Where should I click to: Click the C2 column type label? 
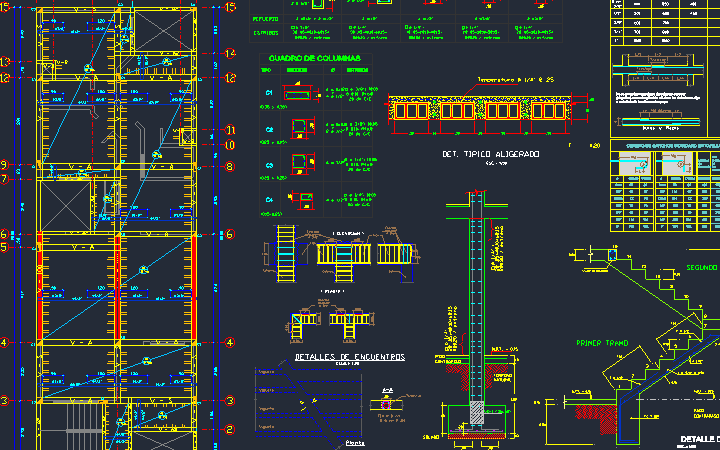269,129
